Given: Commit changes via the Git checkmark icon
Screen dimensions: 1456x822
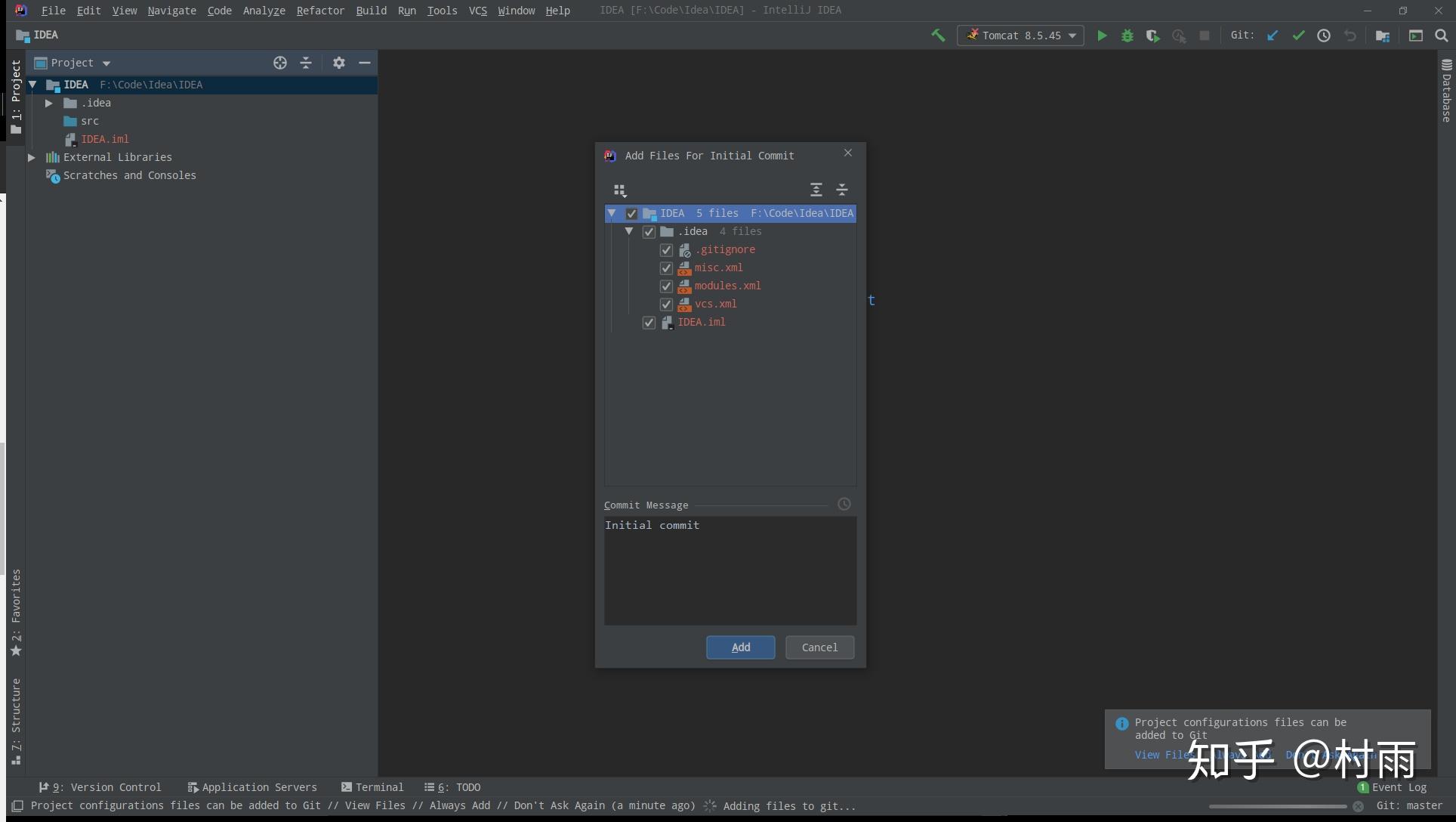Looking at the screenshot, I should coord(1298,35).
